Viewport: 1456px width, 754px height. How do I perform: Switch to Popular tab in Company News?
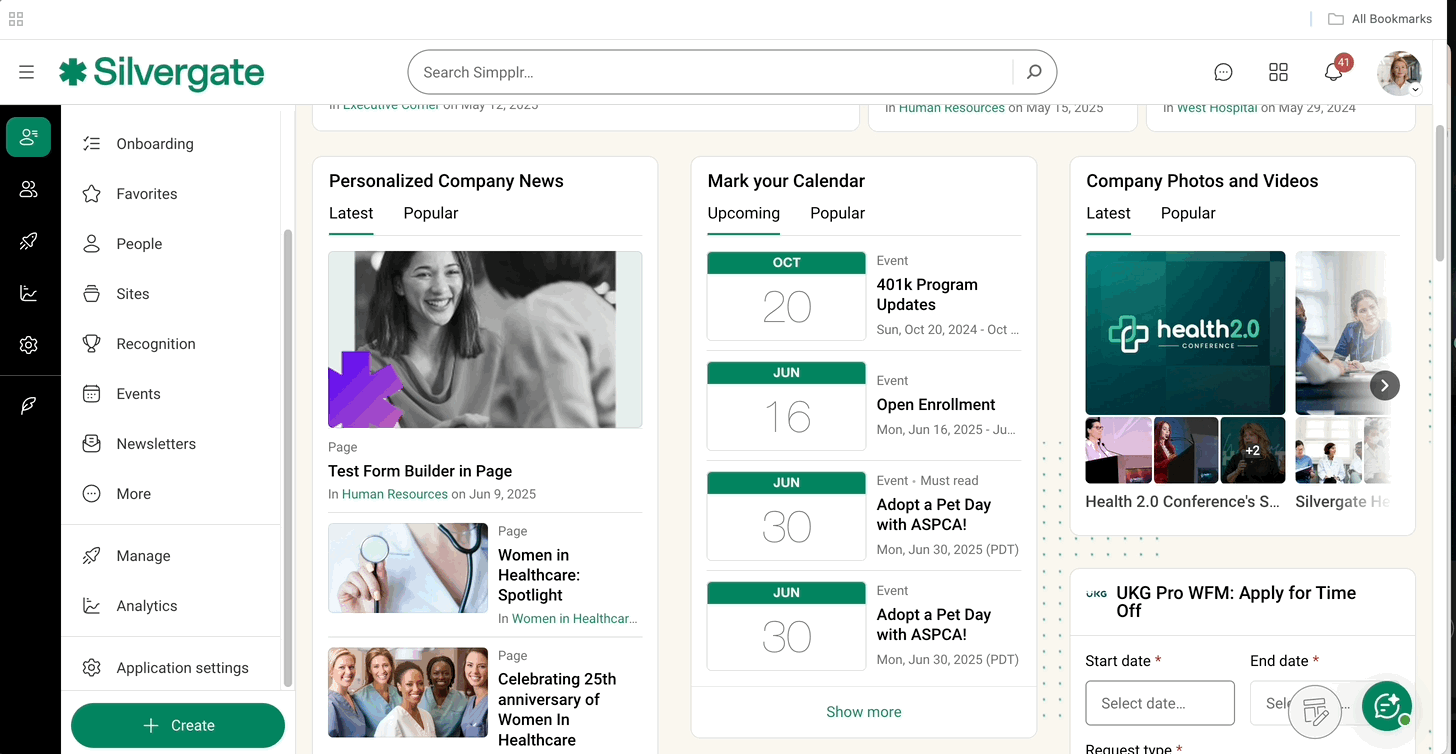click(431, 213)
